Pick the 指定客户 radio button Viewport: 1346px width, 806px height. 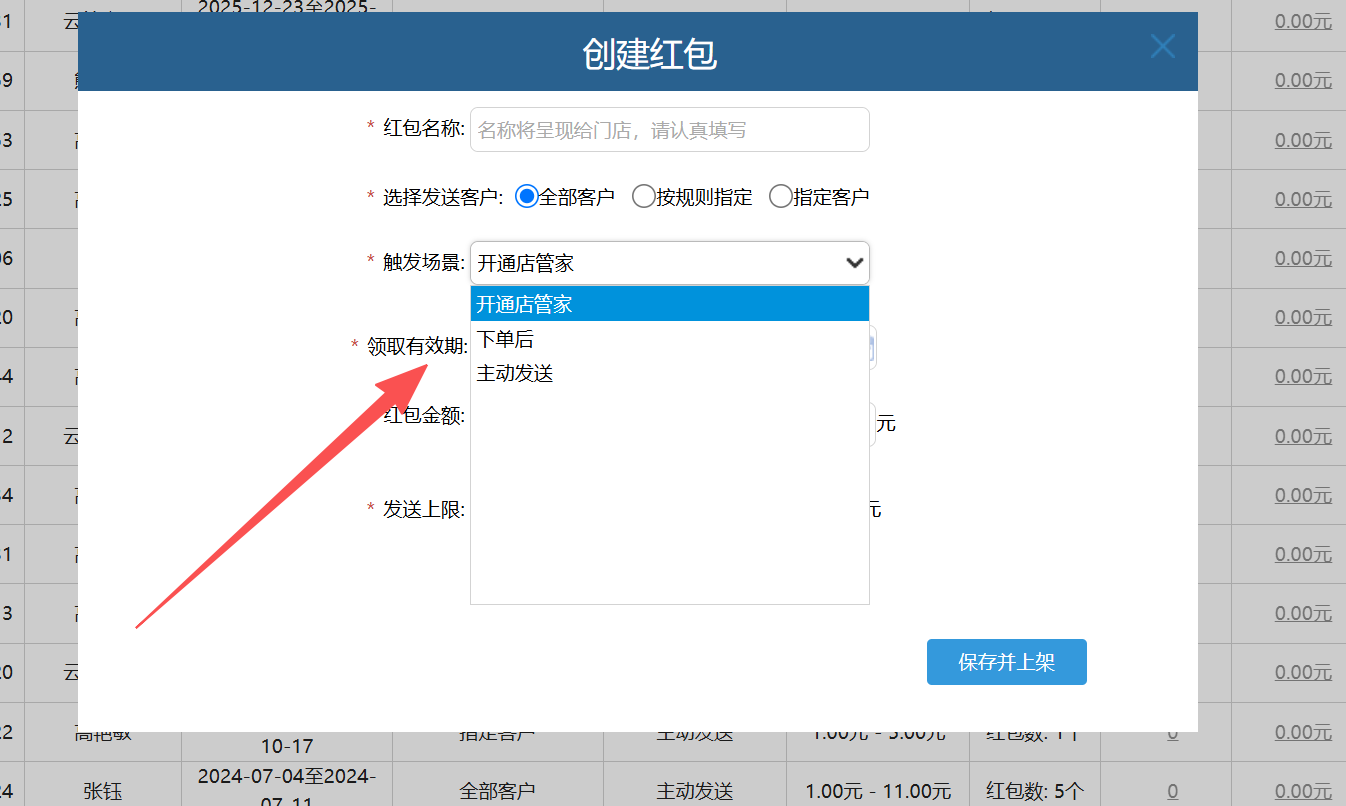(780, 197)
